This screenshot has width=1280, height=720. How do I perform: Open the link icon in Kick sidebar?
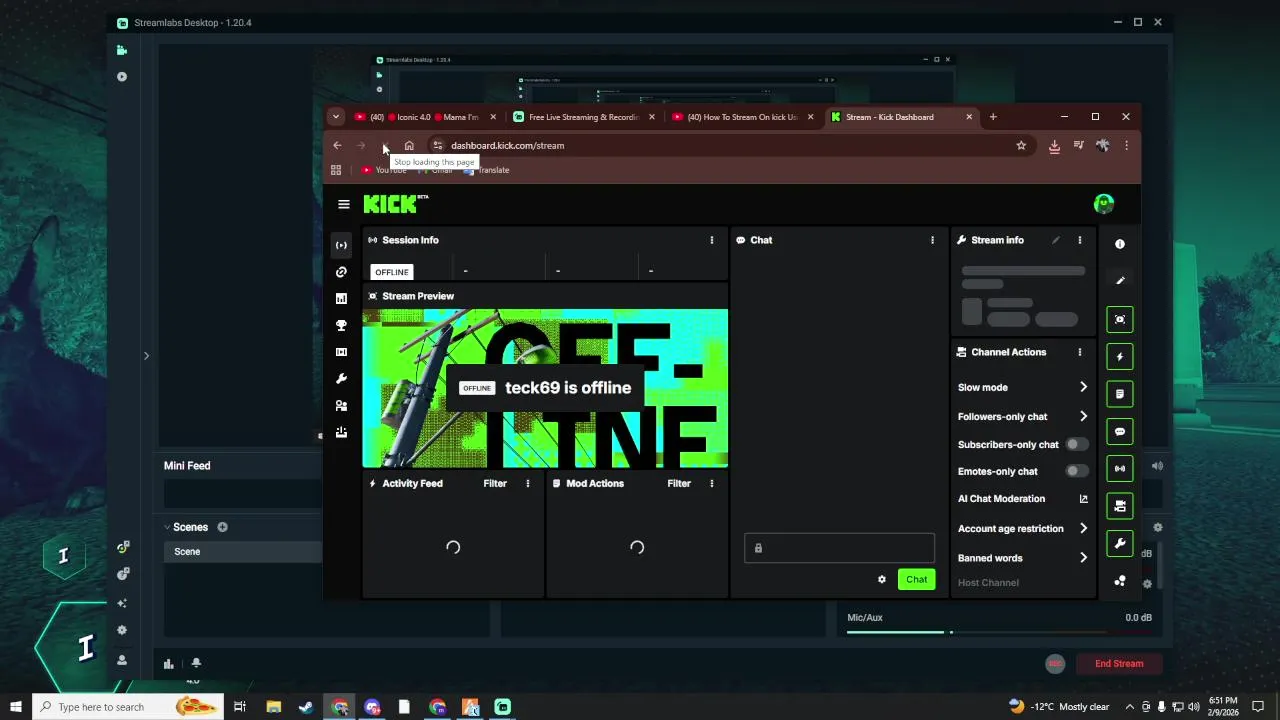(341, 272)
